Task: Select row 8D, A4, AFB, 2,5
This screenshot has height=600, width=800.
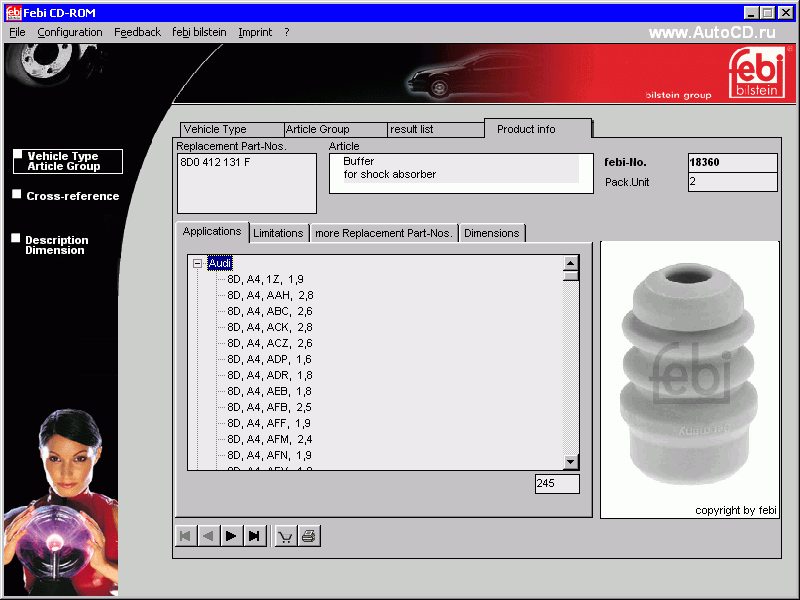Action: 269,407
